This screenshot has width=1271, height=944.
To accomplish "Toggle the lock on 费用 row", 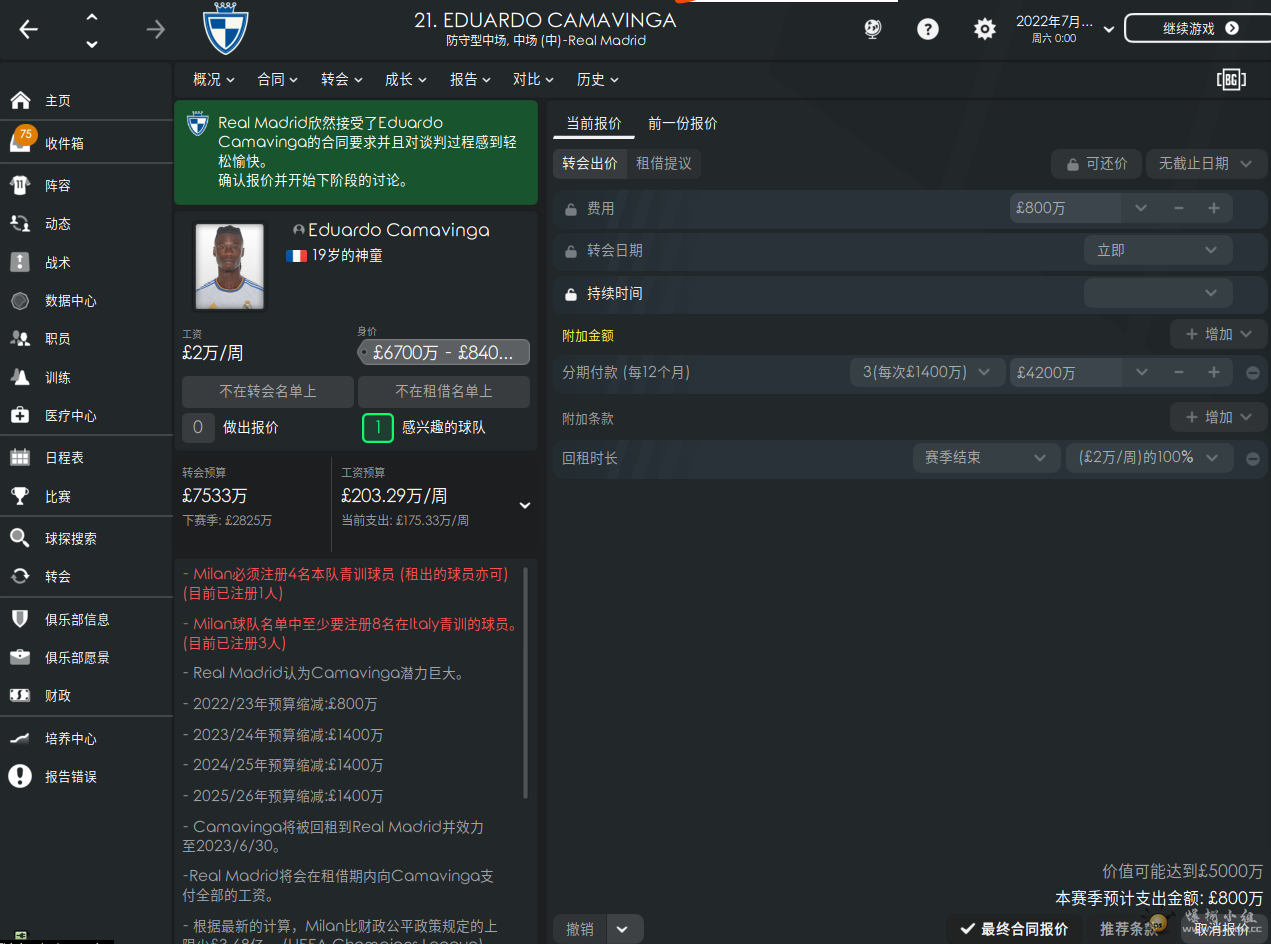I will (x=571, y=209).
